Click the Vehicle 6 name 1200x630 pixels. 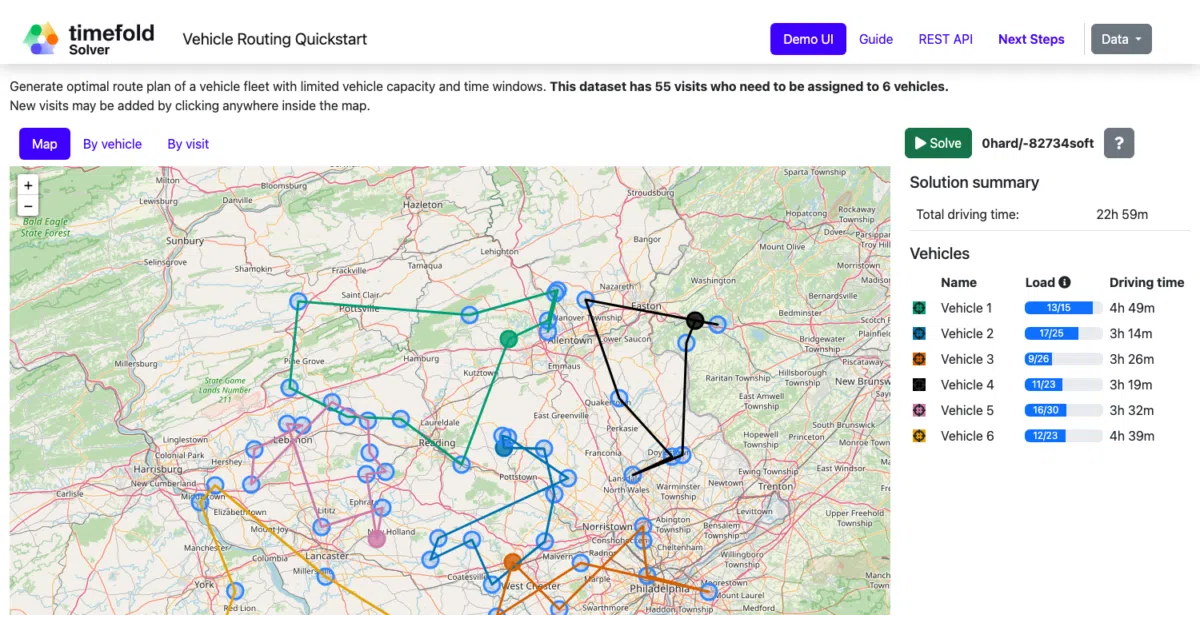point(967,436)
